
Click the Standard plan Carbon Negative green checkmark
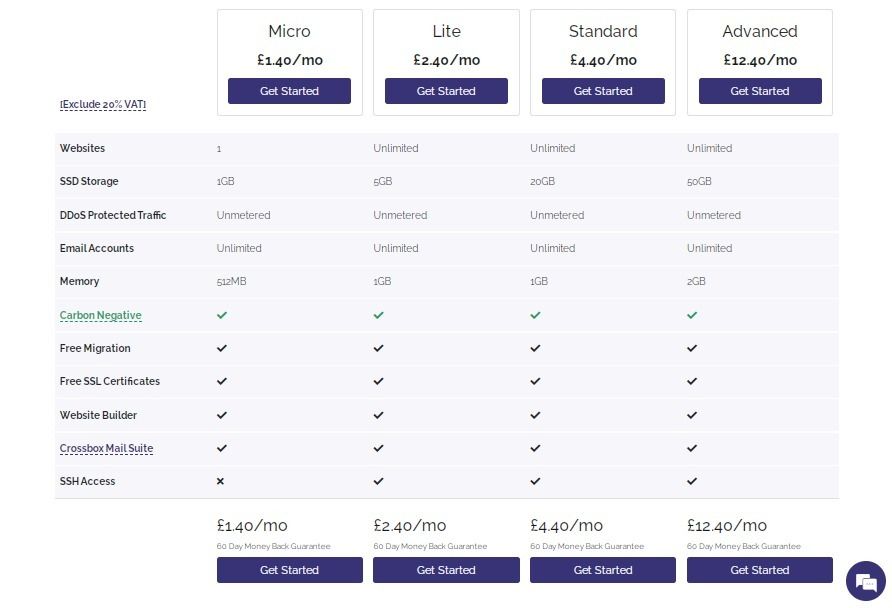coord(535,315)
